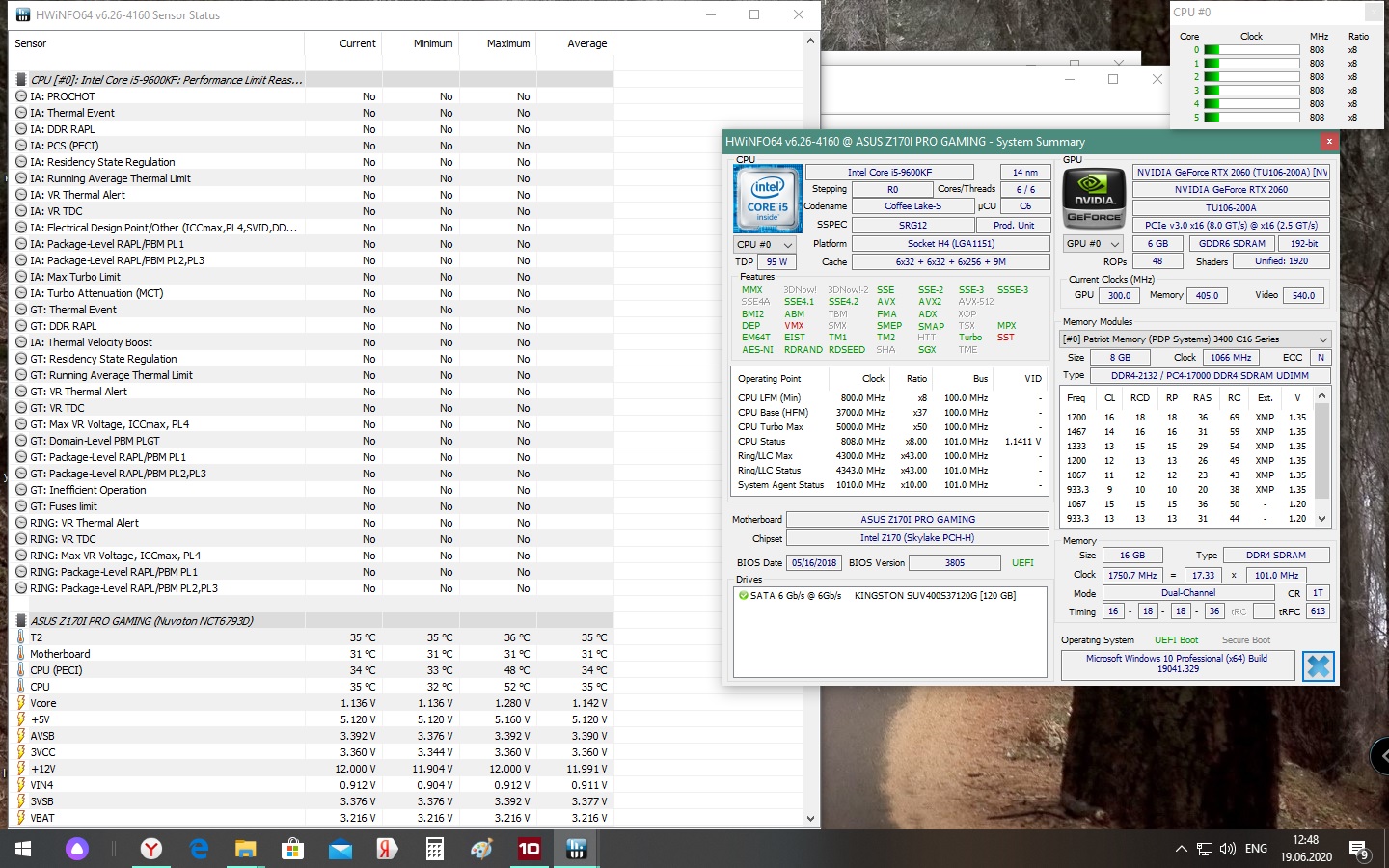The width and height of the screenshot is (1389, 868).
Task: Click the chip icon beside CPU [#0] sensor group
Action: click(x=21, y=80)
